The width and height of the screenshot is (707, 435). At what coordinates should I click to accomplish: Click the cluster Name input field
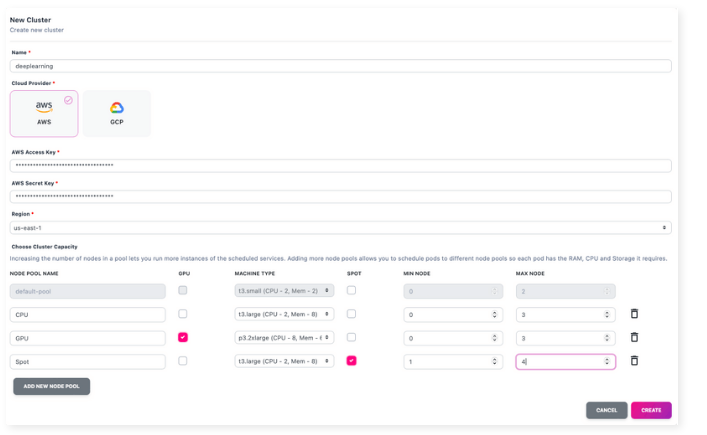340,66
